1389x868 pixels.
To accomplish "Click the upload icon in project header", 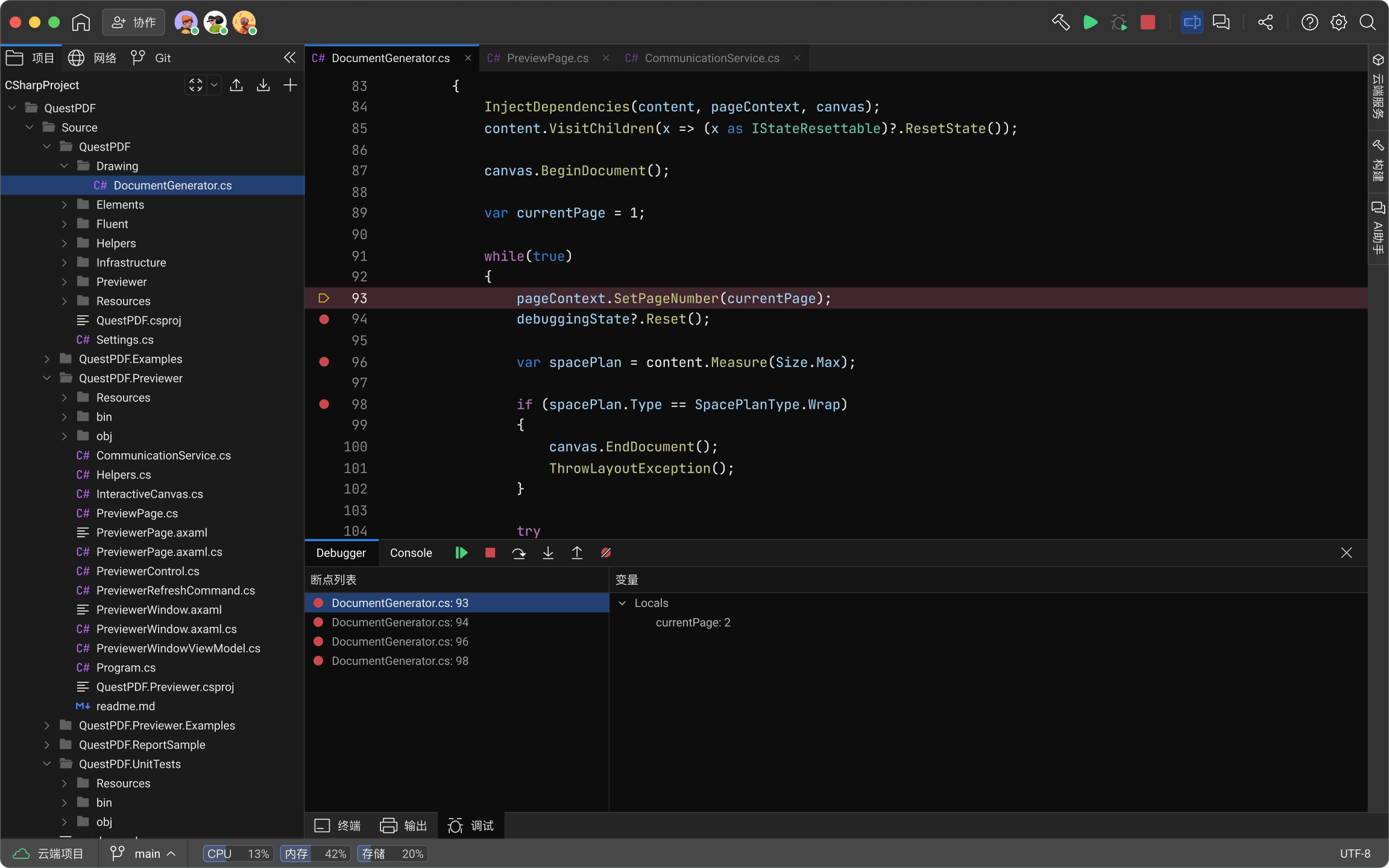I will [x=236, y=85].
